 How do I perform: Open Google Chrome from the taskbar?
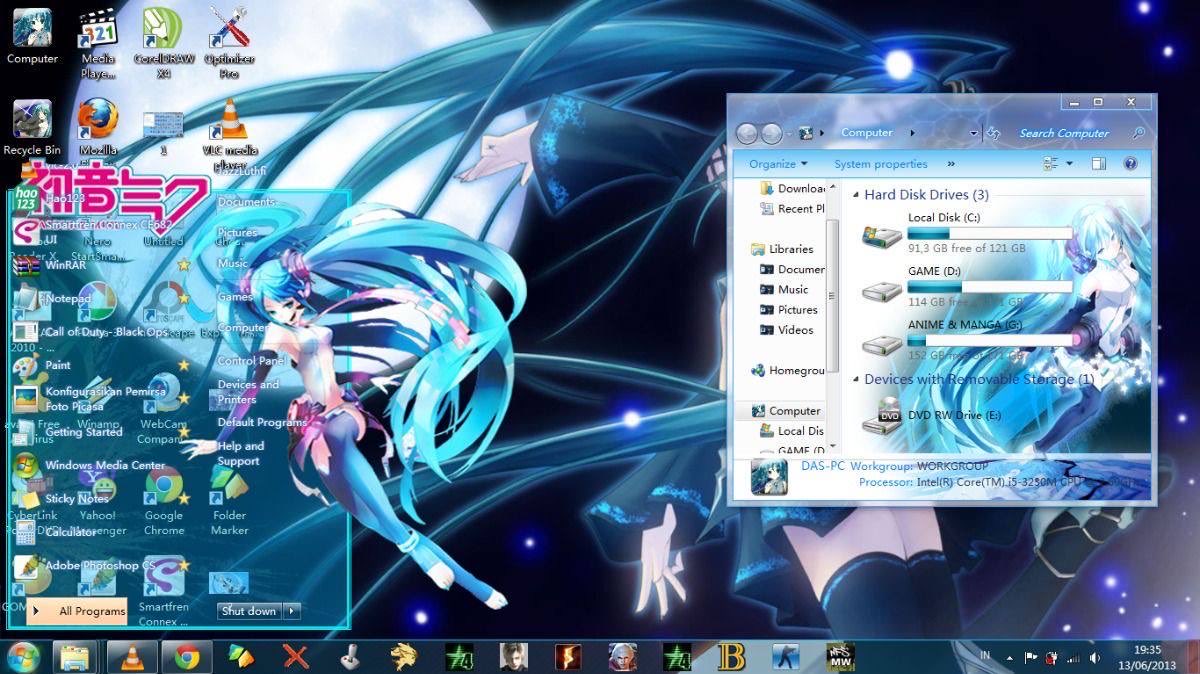(186, 657)
